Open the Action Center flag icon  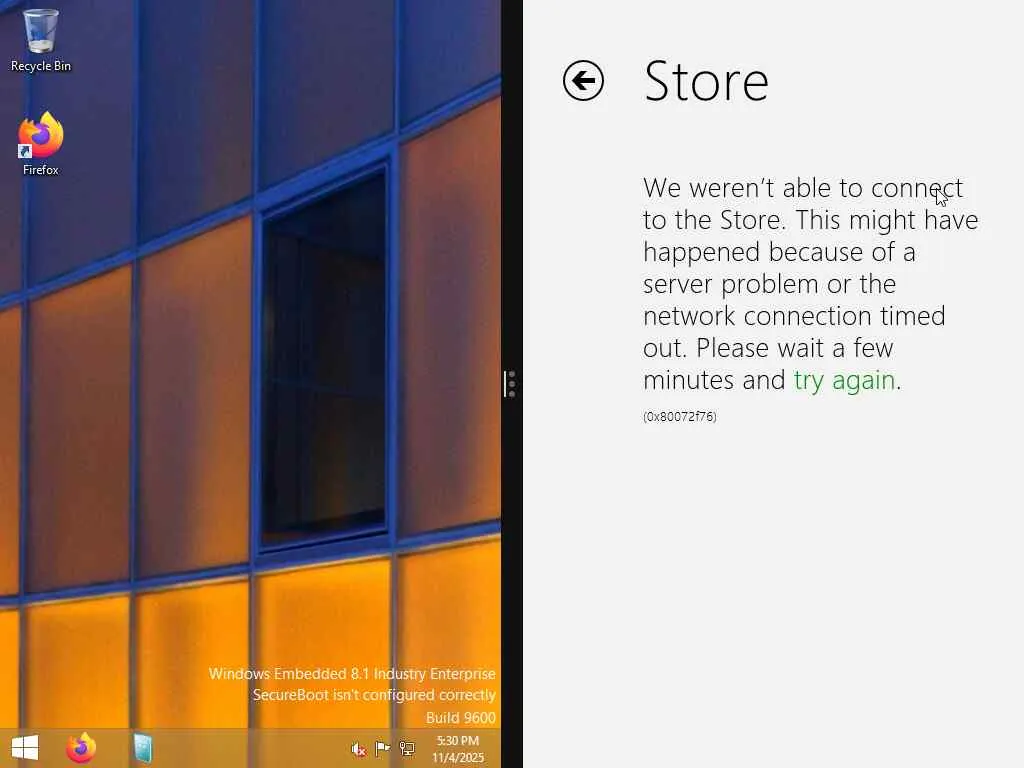pyautogui.click(x=383, y=748)
